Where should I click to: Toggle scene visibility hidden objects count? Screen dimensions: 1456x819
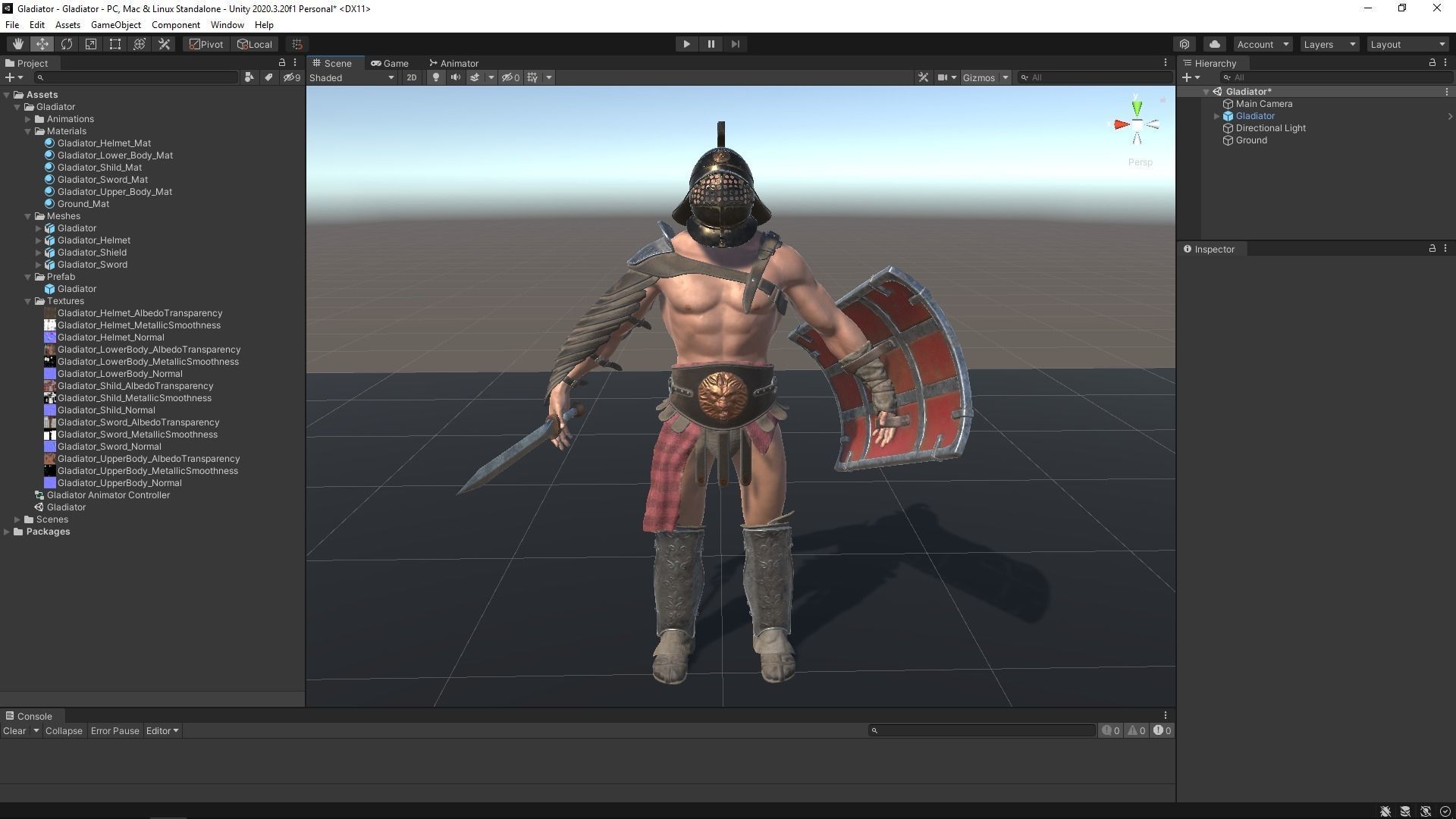point(510,77)
